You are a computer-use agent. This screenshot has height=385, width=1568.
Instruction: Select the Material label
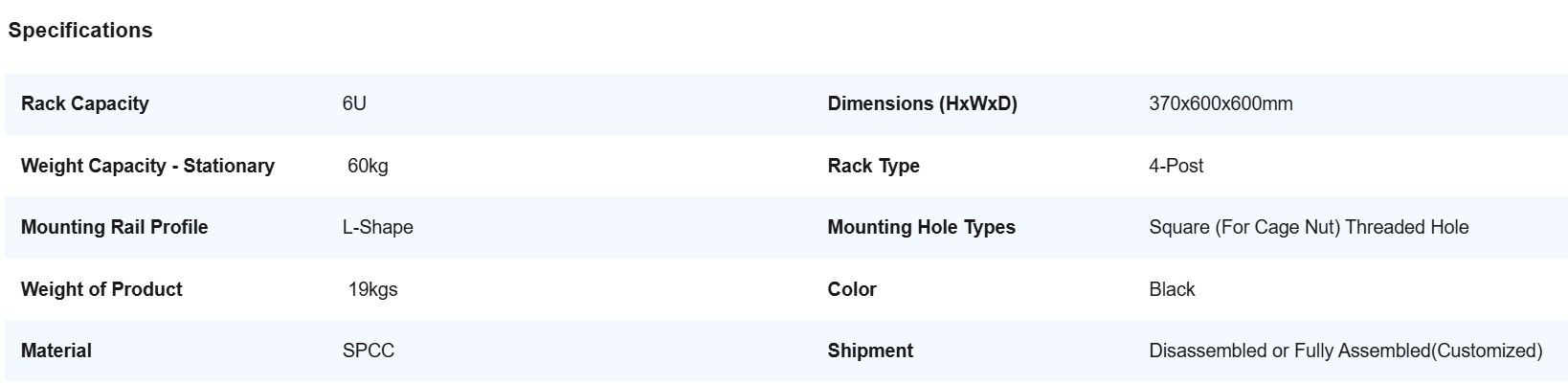(56, 351)
